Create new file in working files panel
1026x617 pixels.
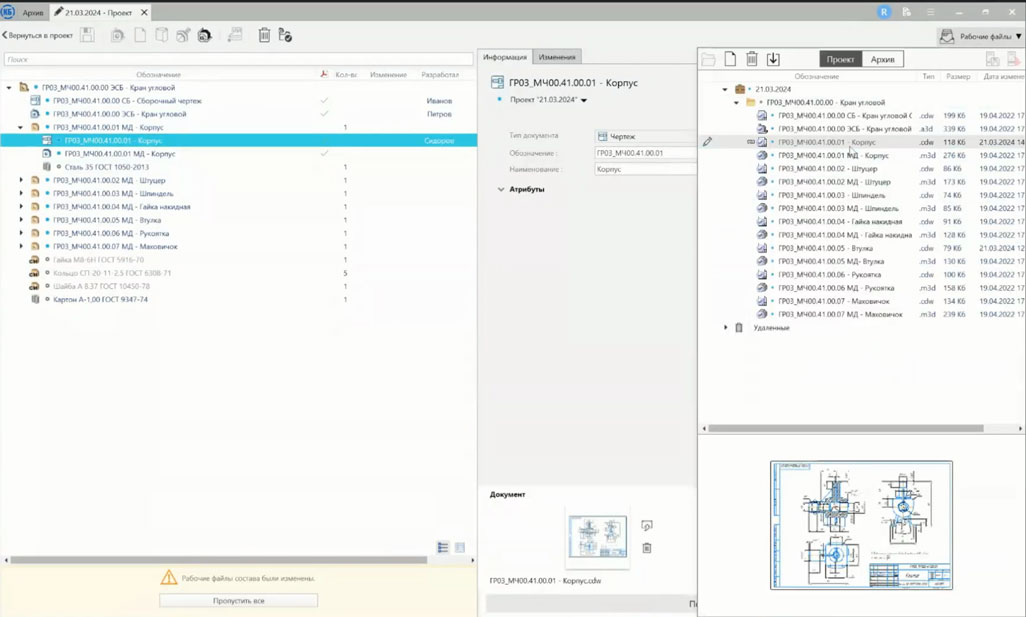tap(730, 59)
